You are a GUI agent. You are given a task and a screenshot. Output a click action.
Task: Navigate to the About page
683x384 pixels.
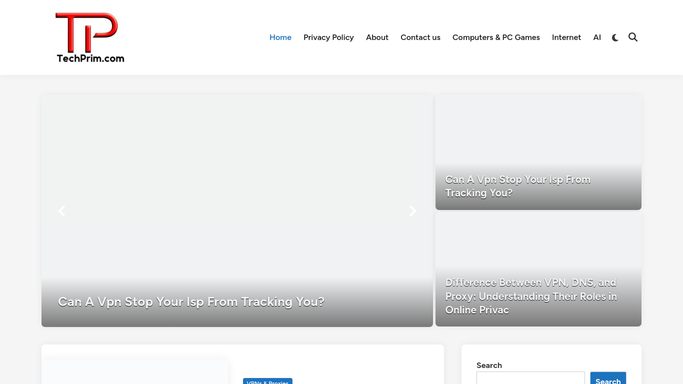click(377, 37)
